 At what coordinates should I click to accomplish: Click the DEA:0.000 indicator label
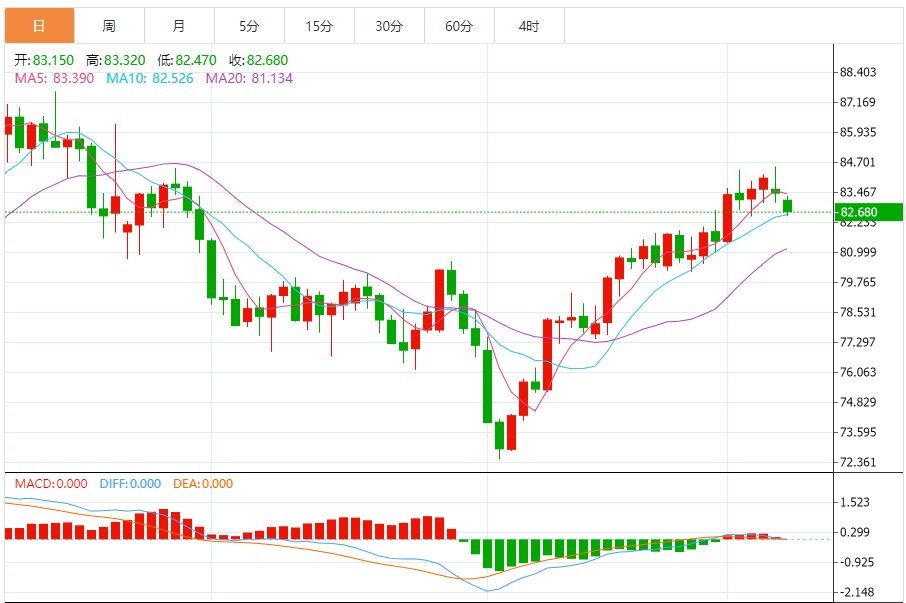click(203, 483)
